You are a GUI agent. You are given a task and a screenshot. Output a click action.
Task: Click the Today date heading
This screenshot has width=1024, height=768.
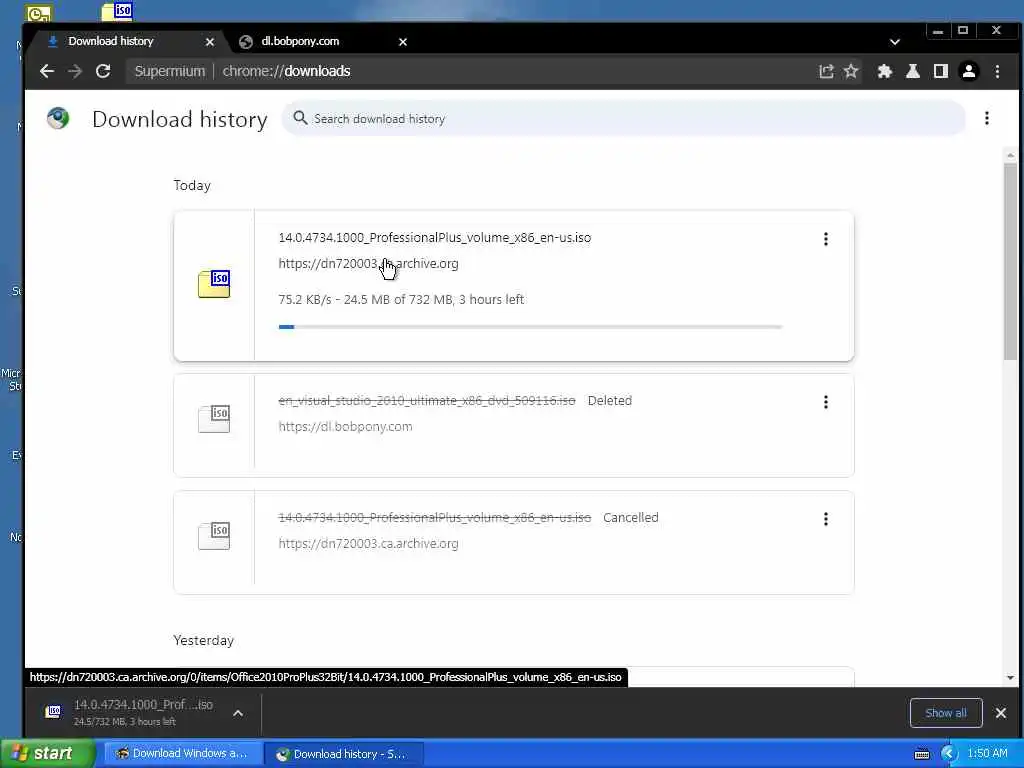192,185
